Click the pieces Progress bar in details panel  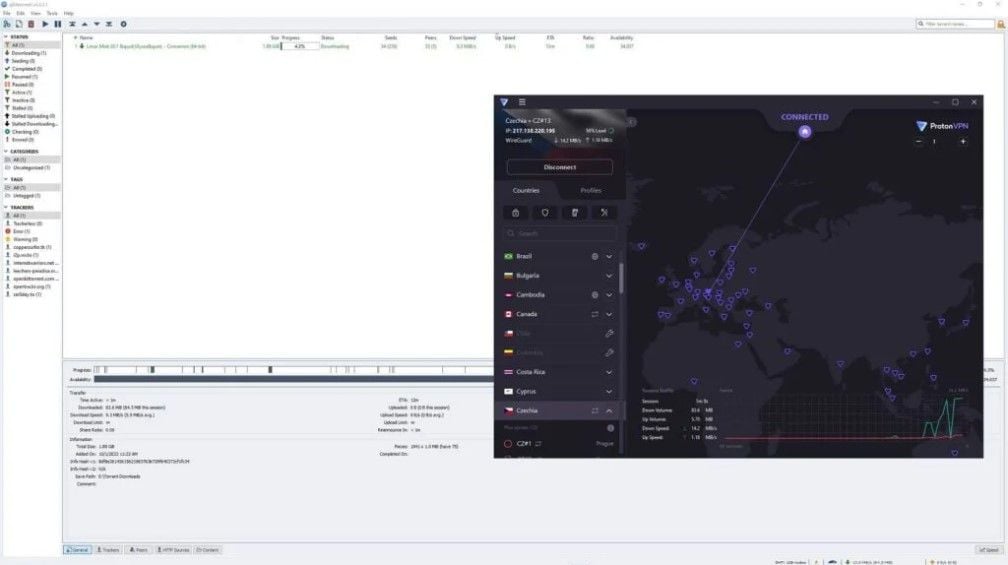pyautogui.click(x=293, y=370)
